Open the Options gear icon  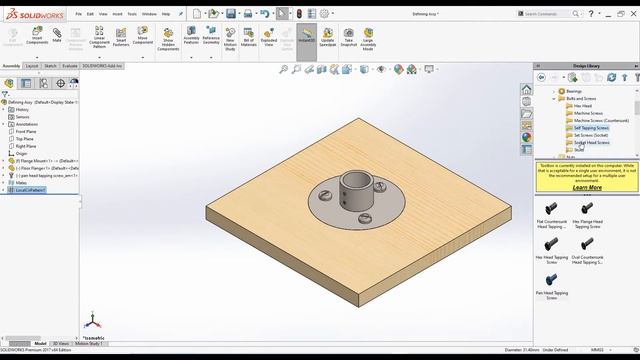(x=324, y=14)
